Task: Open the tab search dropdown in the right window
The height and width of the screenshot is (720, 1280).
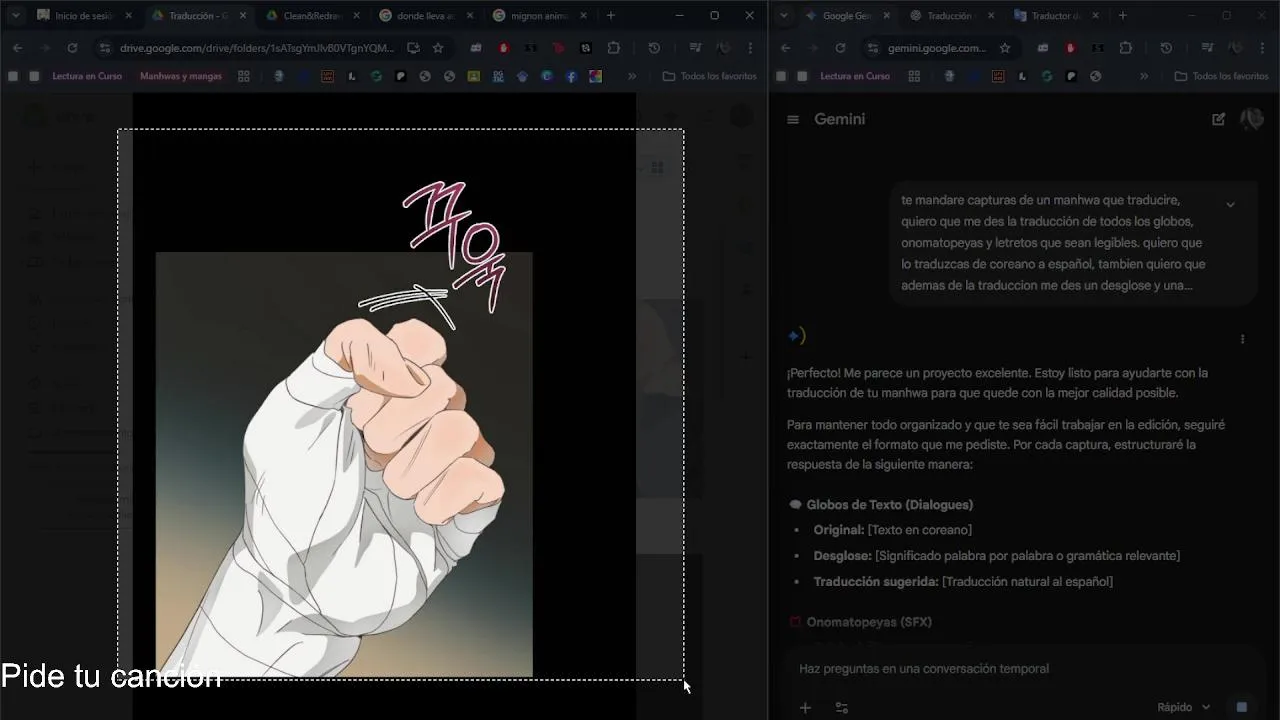Action: click(784, 16)
